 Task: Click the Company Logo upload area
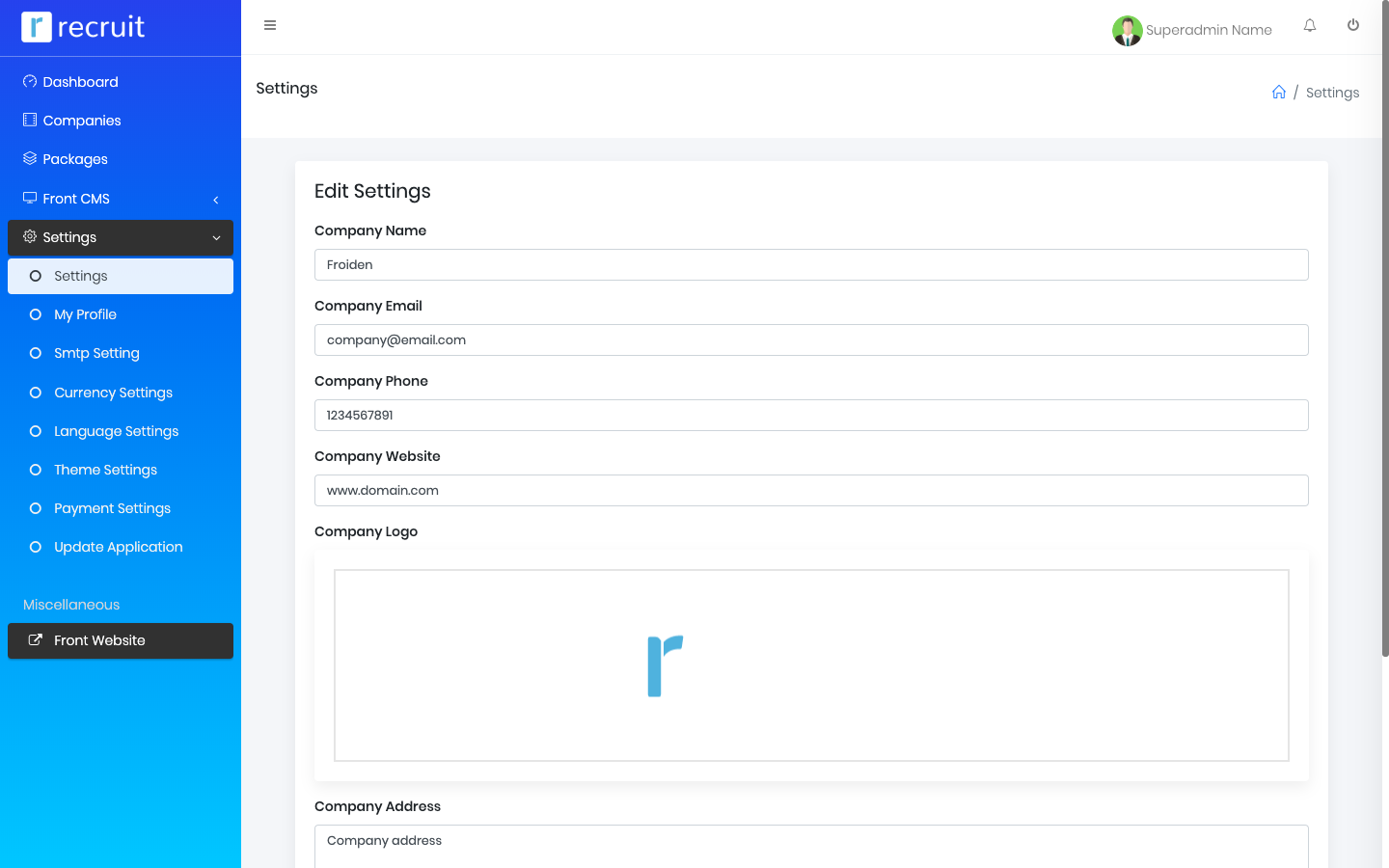coord(811,665)
